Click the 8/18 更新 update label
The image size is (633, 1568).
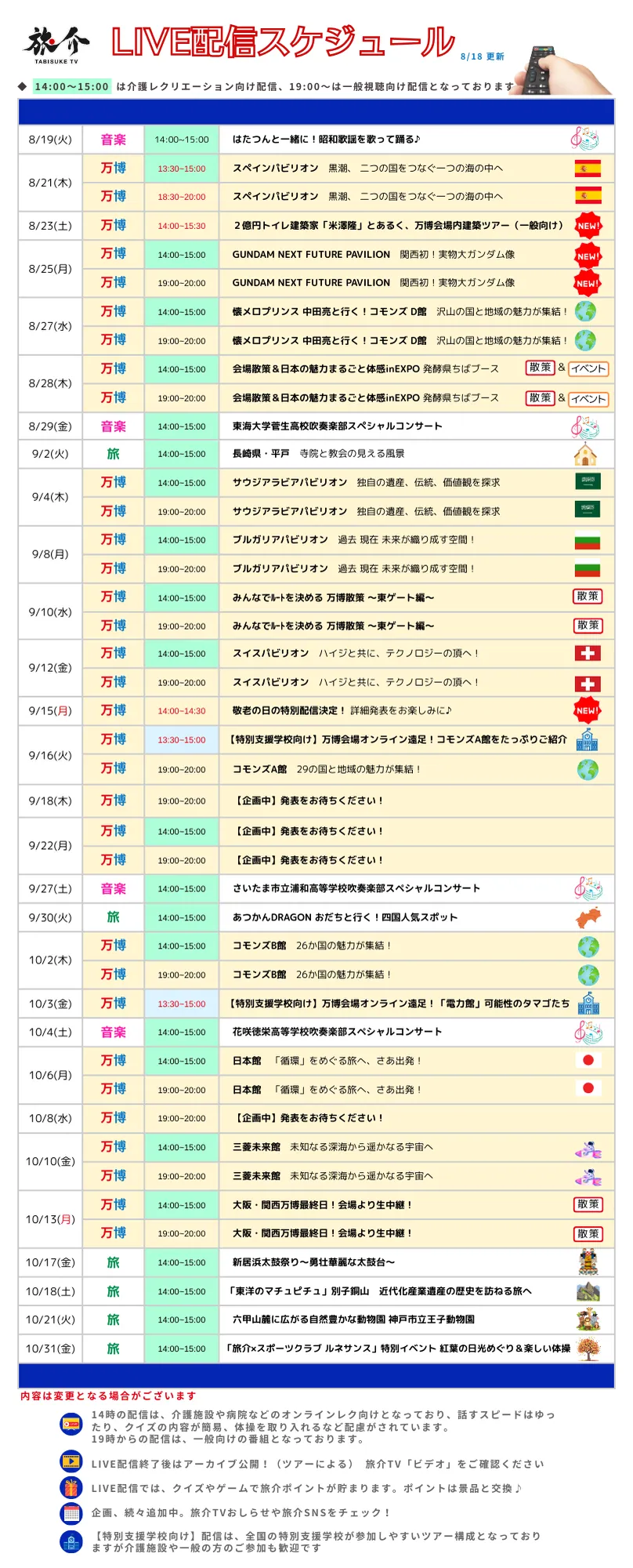point(482,56)
